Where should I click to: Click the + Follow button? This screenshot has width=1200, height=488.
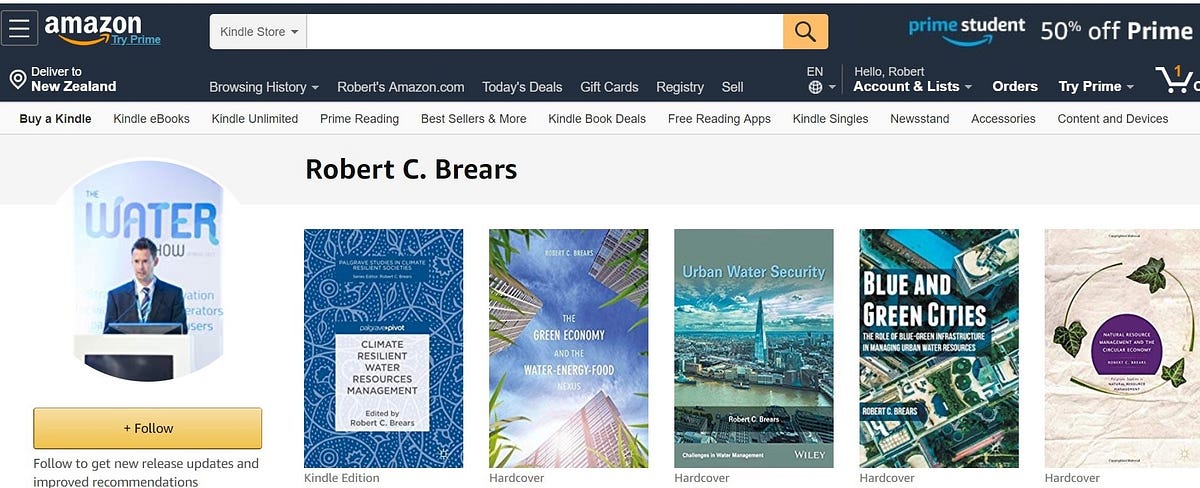pyautogui.click(x=148, y=428)
